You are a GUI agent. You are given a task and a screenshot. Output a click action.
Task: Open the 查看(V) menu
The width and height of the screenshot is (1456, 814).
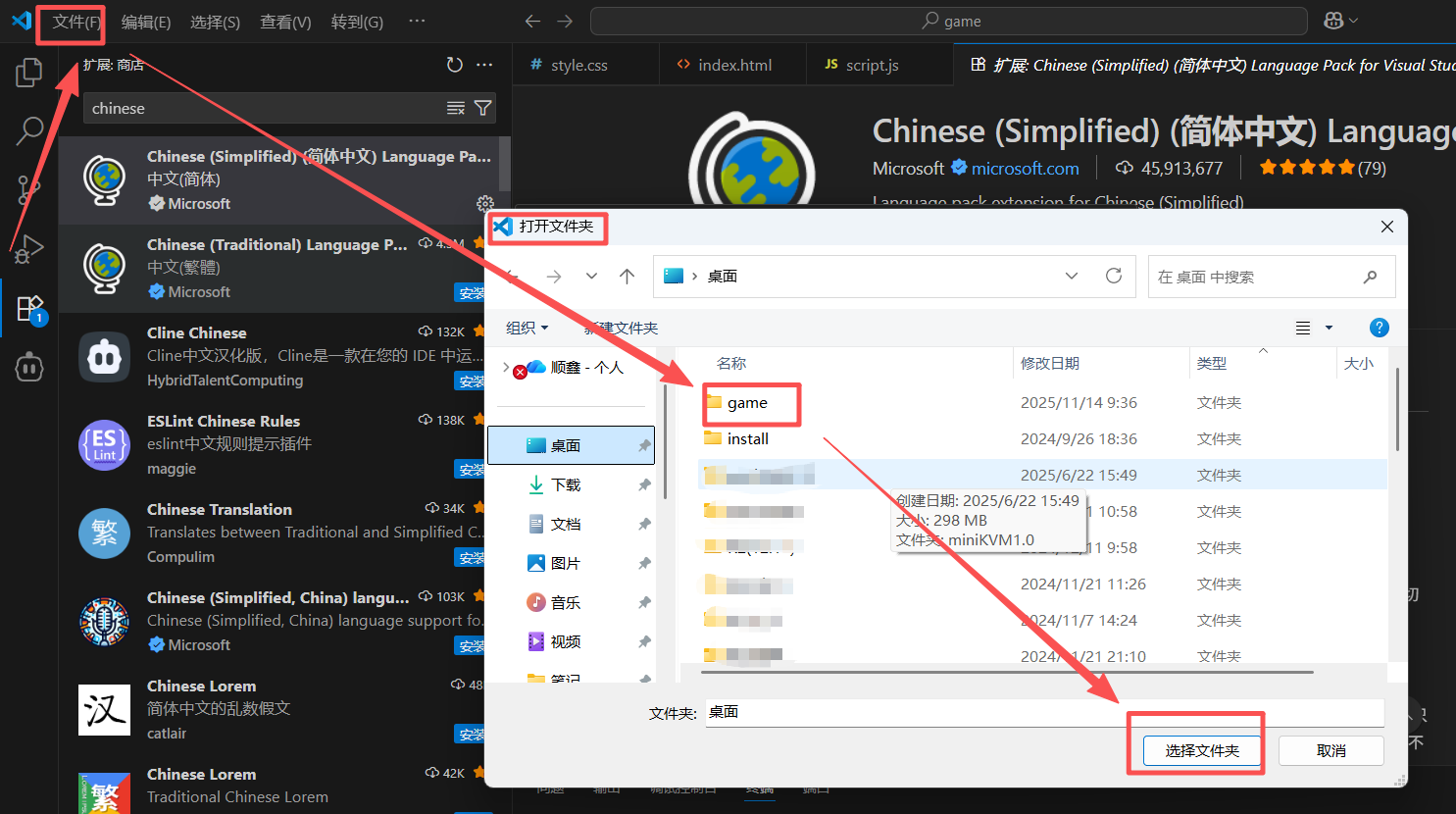point(285,22)
